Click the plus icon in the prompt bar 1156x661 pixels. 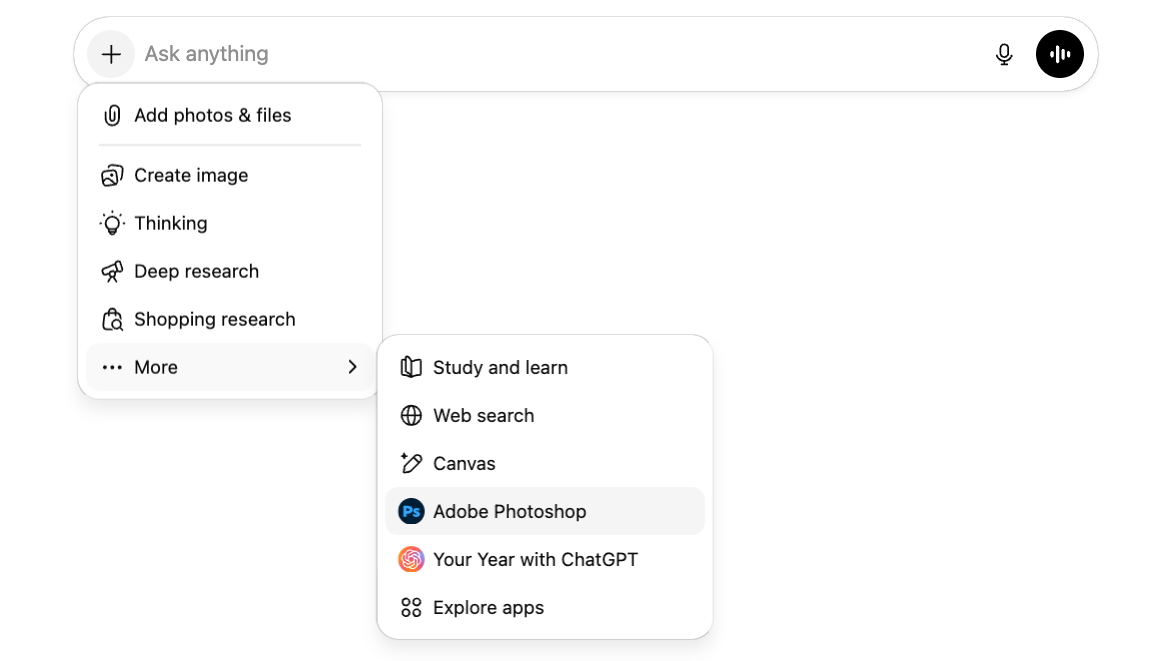[x=111, y=54]
